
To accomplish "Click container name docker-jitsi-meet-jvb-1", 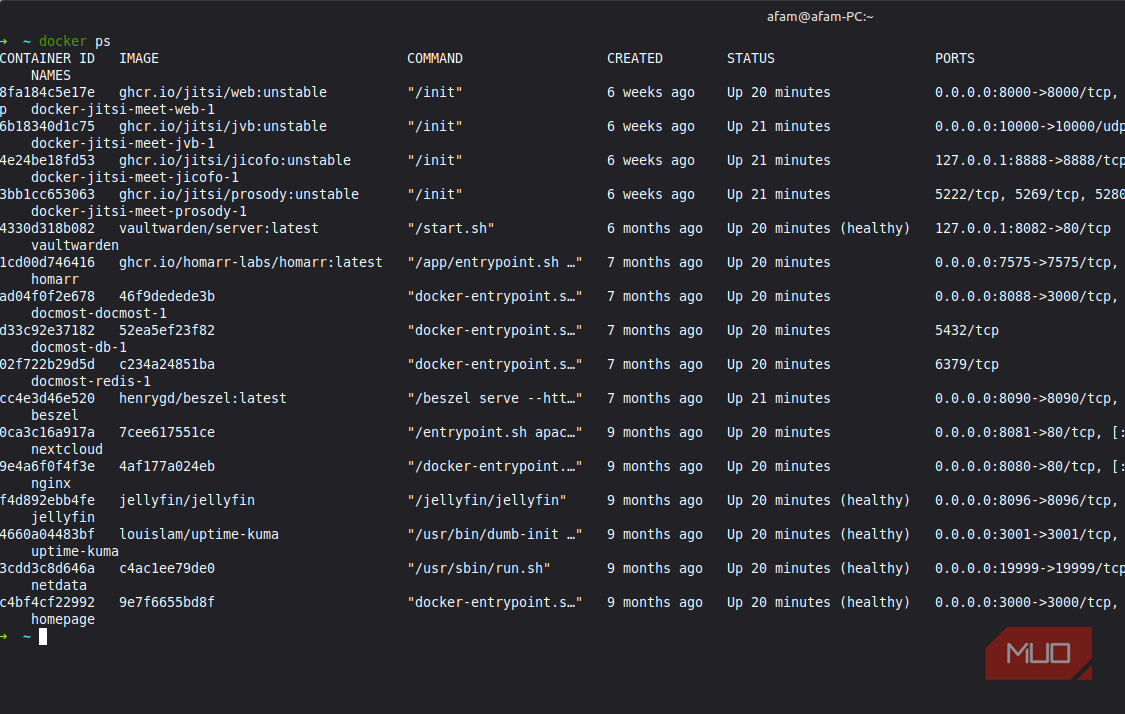I will pyautogui.click(x=123, y=144).
